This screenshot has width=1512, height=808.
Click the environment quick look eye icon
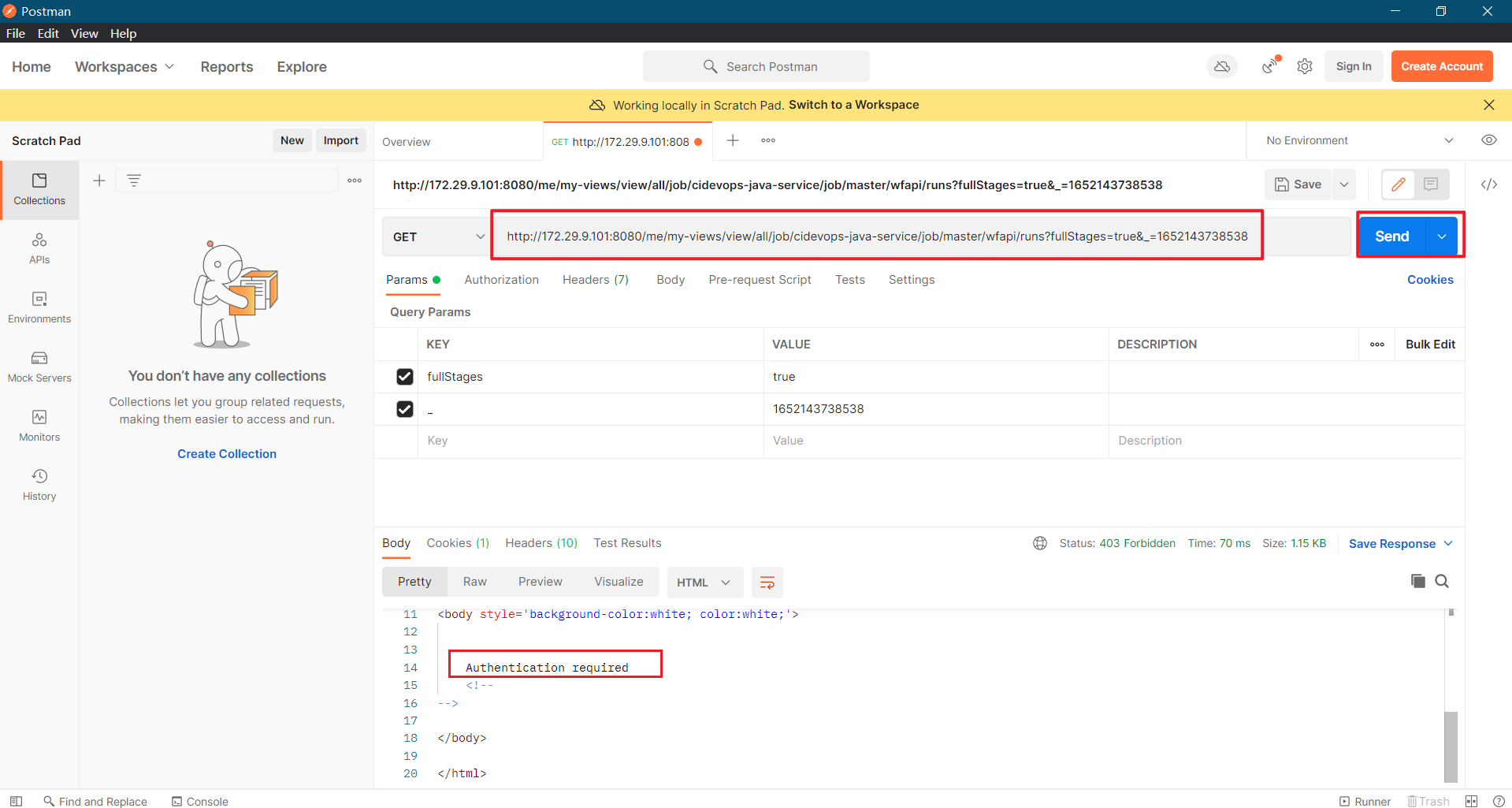click(1489, 140)
